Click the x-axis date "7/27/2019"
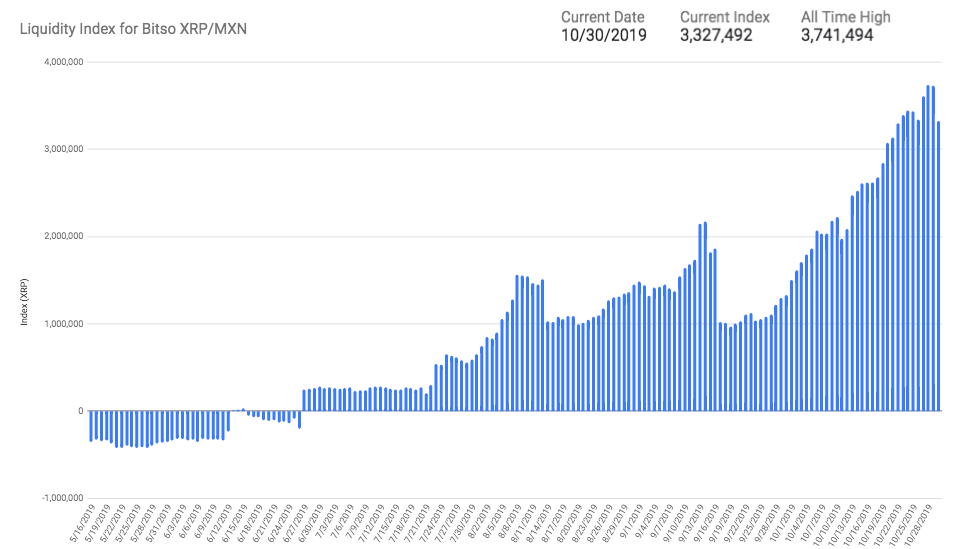 tap(445, 522)
